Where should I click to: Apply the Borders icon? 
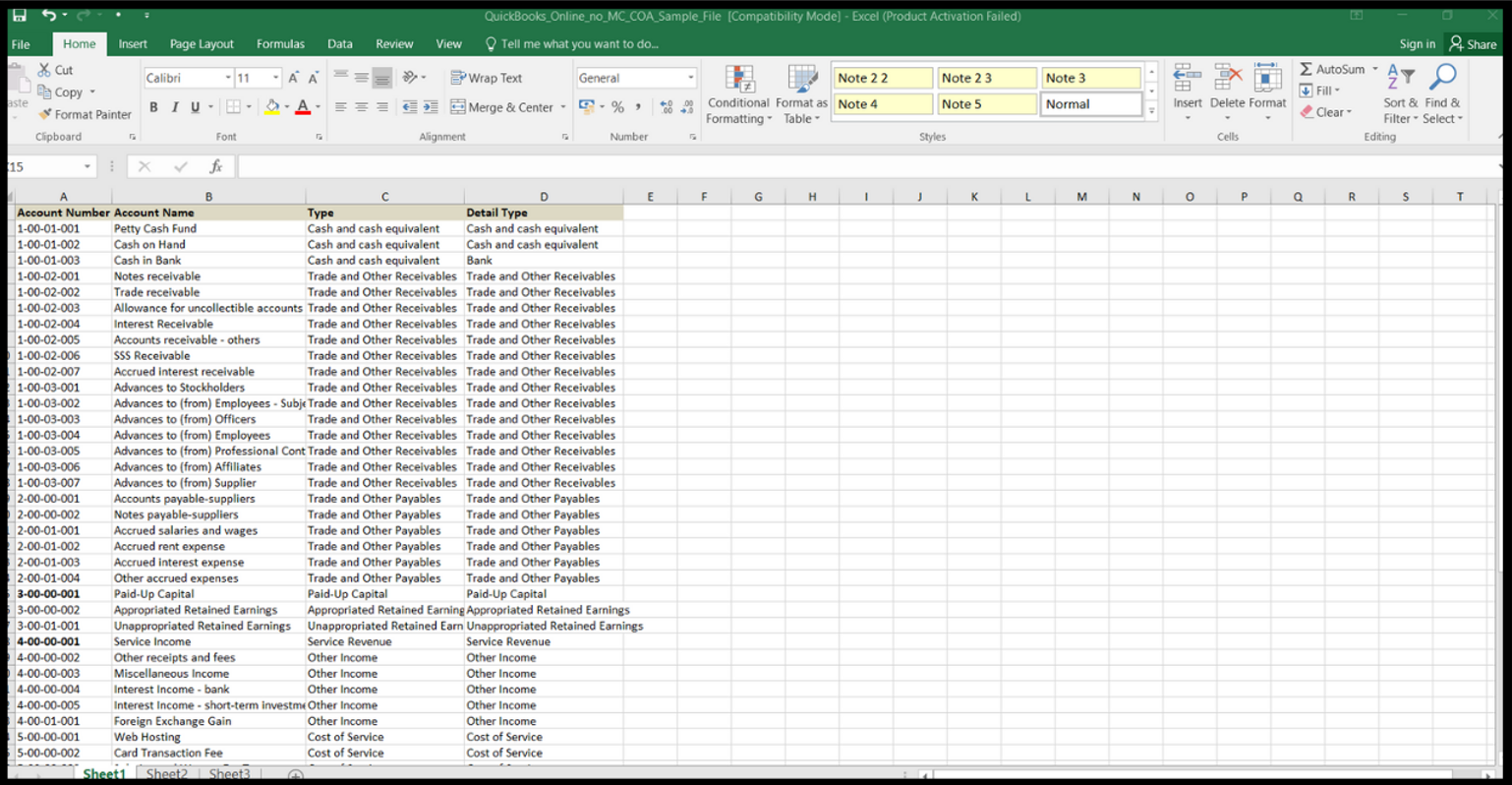tap(233, 107)
